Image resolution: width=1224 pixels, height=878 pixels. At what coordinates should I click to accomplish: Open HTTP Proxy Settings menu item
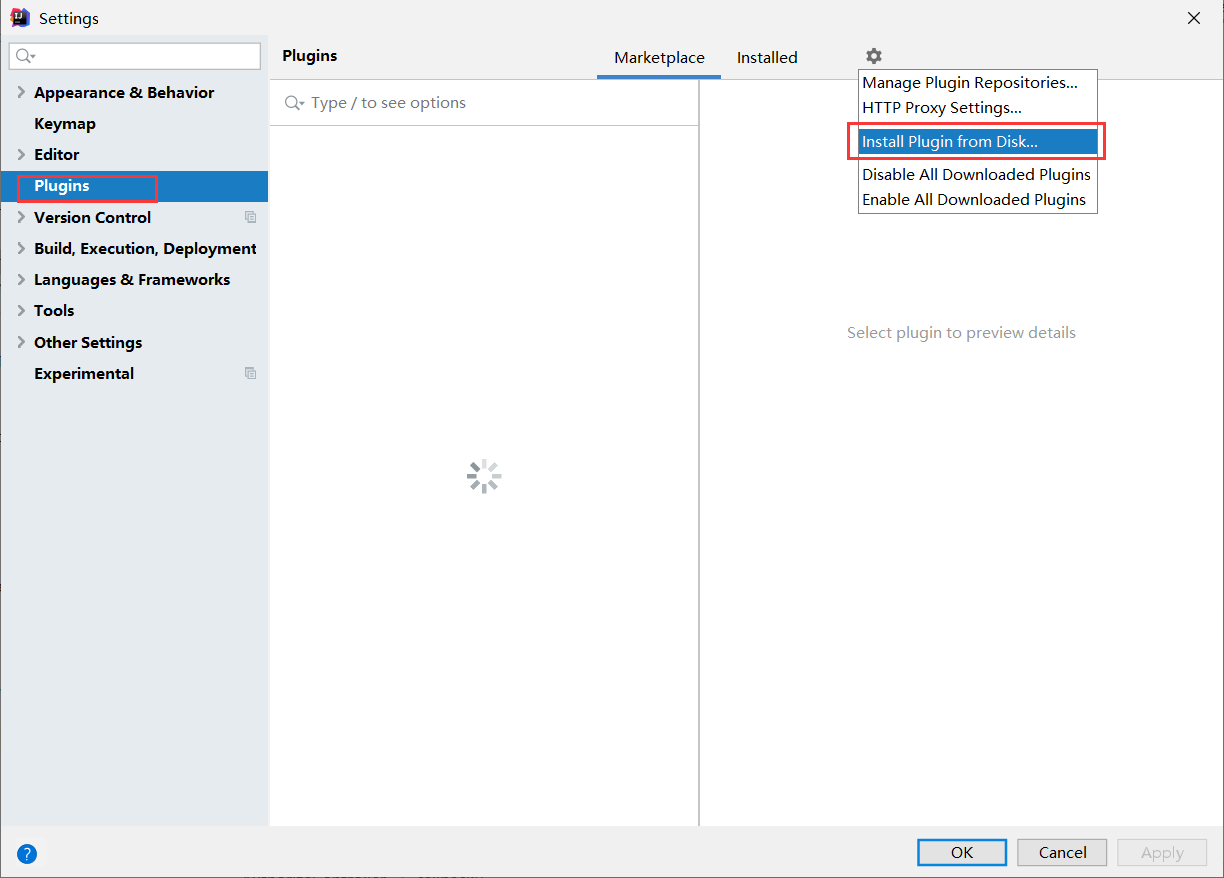[978, 107]
